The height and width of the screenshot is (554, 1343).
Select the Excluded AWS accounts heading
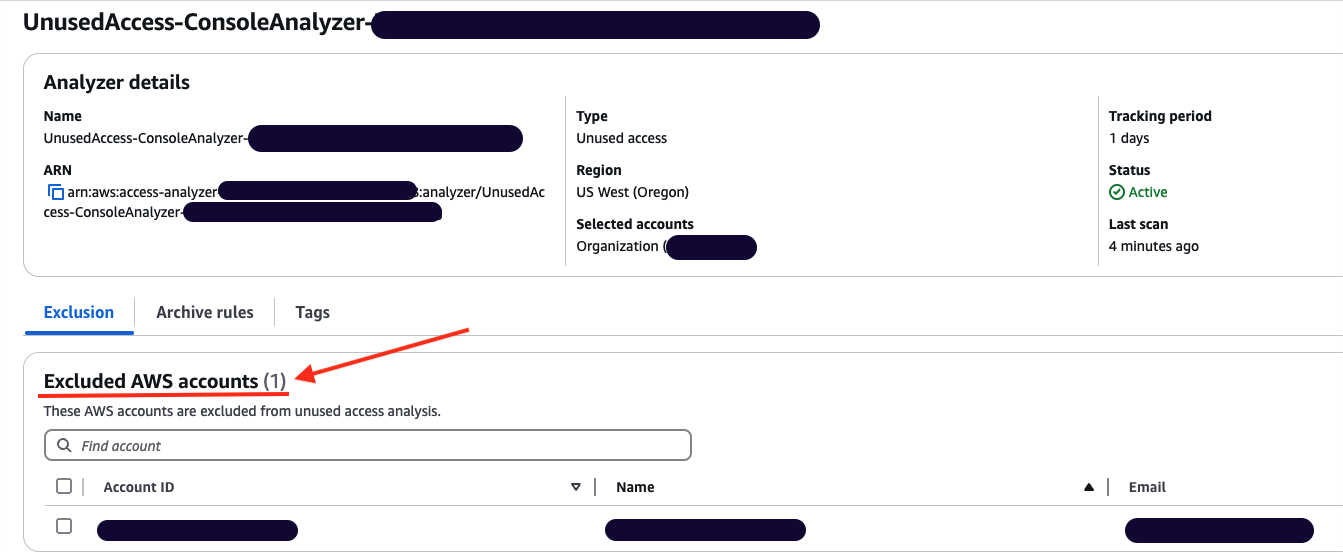coord(165,381)
